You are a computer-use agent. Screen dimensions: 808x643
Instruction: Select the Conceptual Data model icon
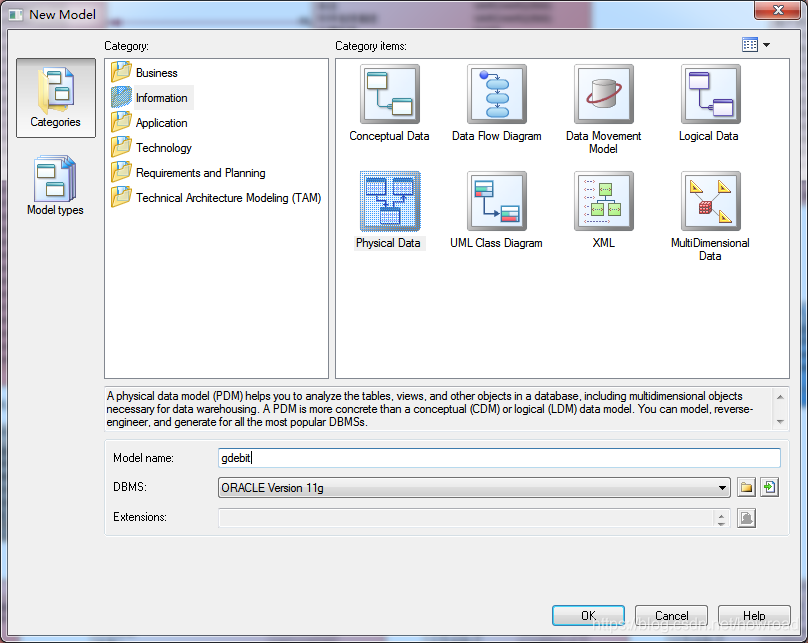(x=390, y=94)
